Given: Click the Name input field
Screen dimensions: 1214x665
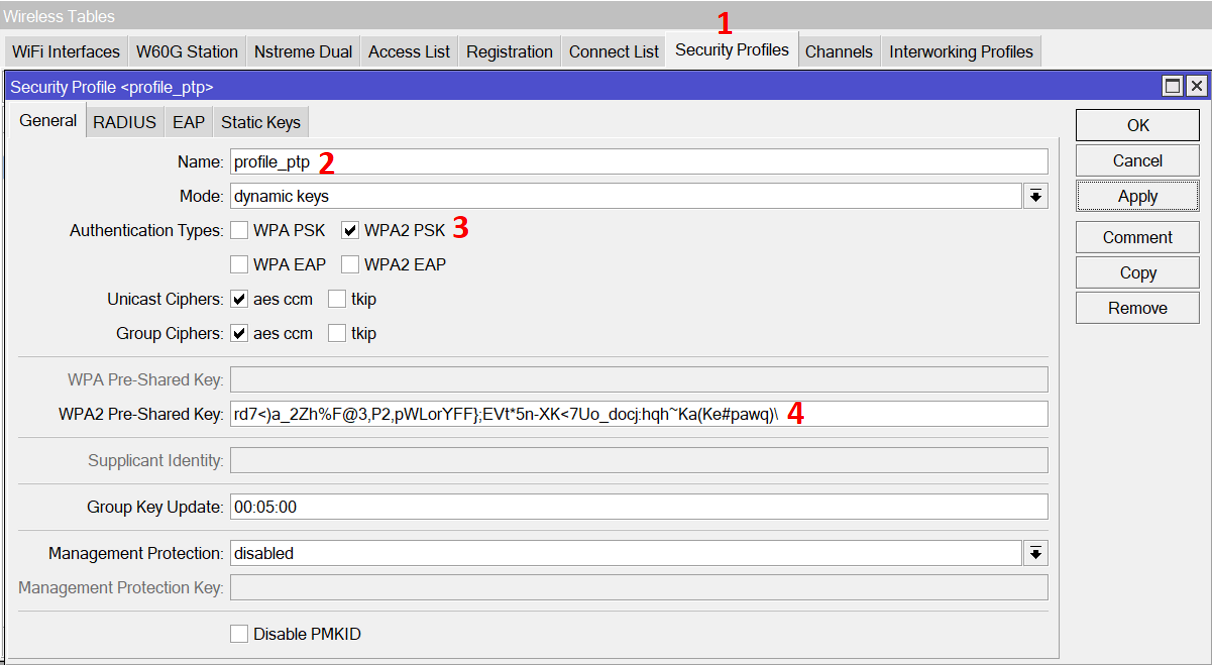Looking at the screenshot, I should pyautogui.click(x=639, y=162).
